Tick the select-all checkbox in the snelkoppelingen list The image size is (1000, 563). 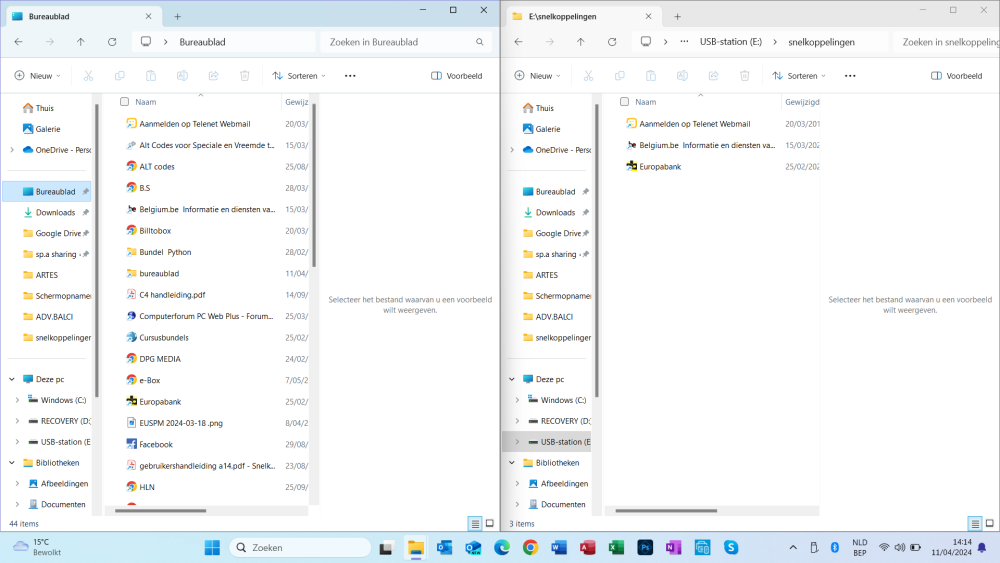point(624,102)
